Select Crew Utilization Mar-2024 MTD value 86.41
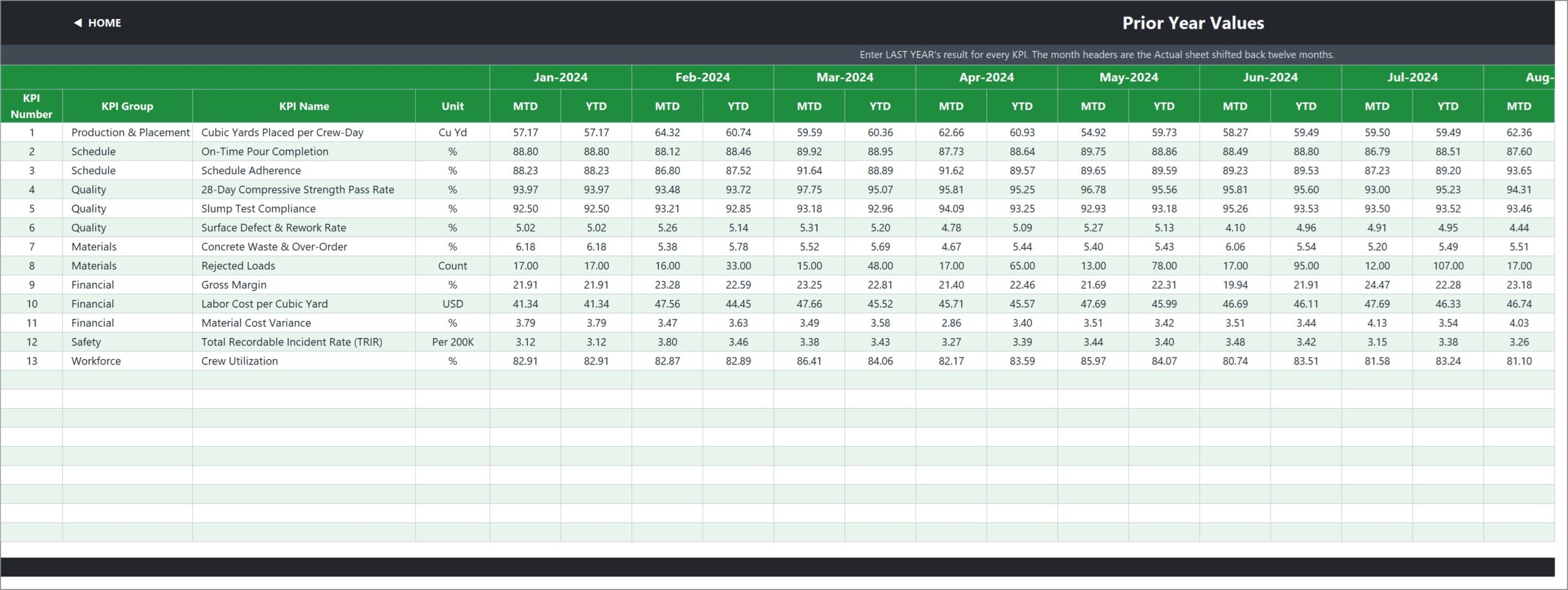1568x590 pixels. click(809, 360)
